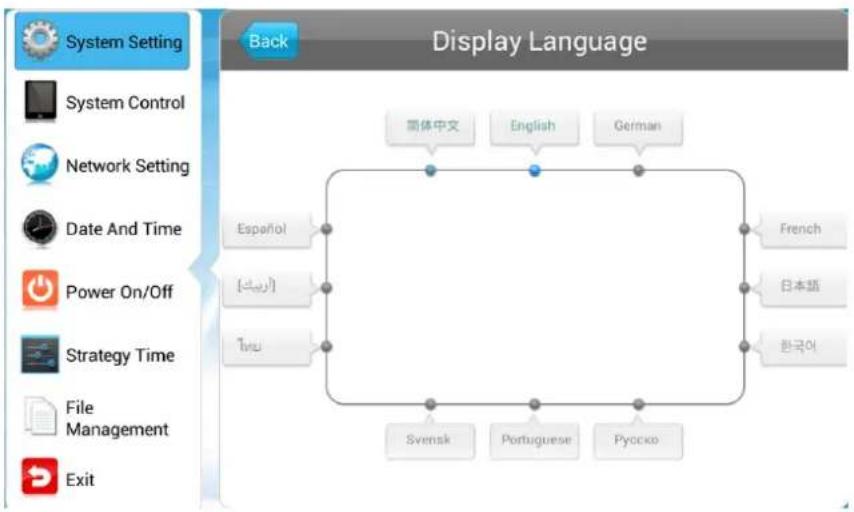Open the System Control menu label
Screen dimensions: 854x512
(125, 102)
